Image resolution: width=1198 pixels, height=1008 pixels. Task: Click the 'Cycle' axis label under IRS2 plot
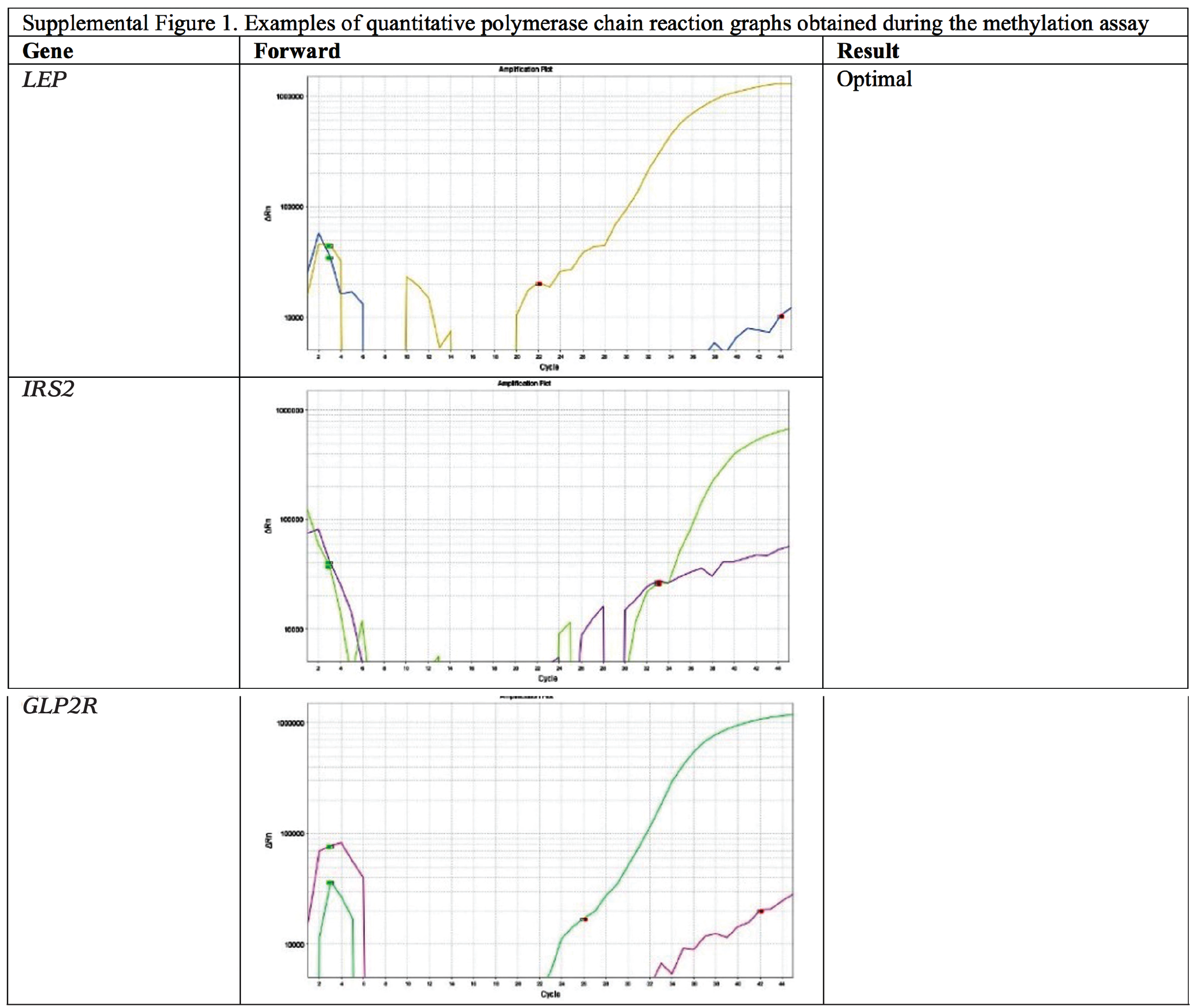[548, 679]
